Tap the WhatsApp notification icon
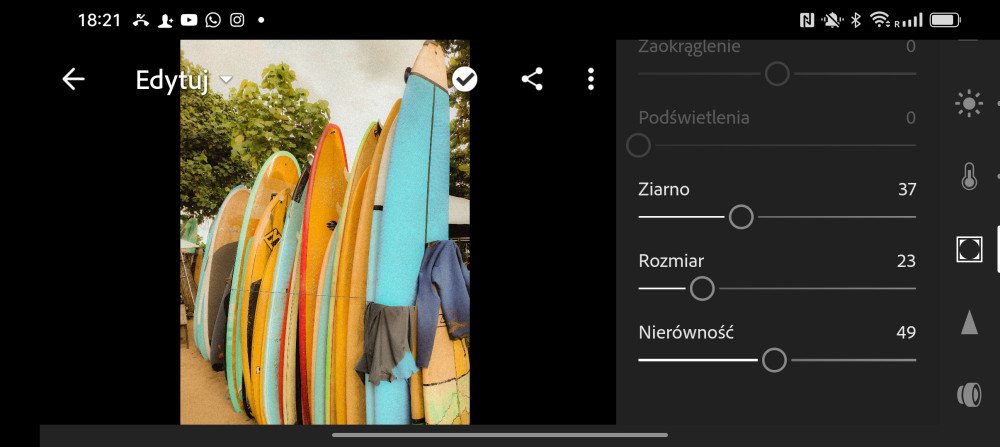 click(213, 20)
